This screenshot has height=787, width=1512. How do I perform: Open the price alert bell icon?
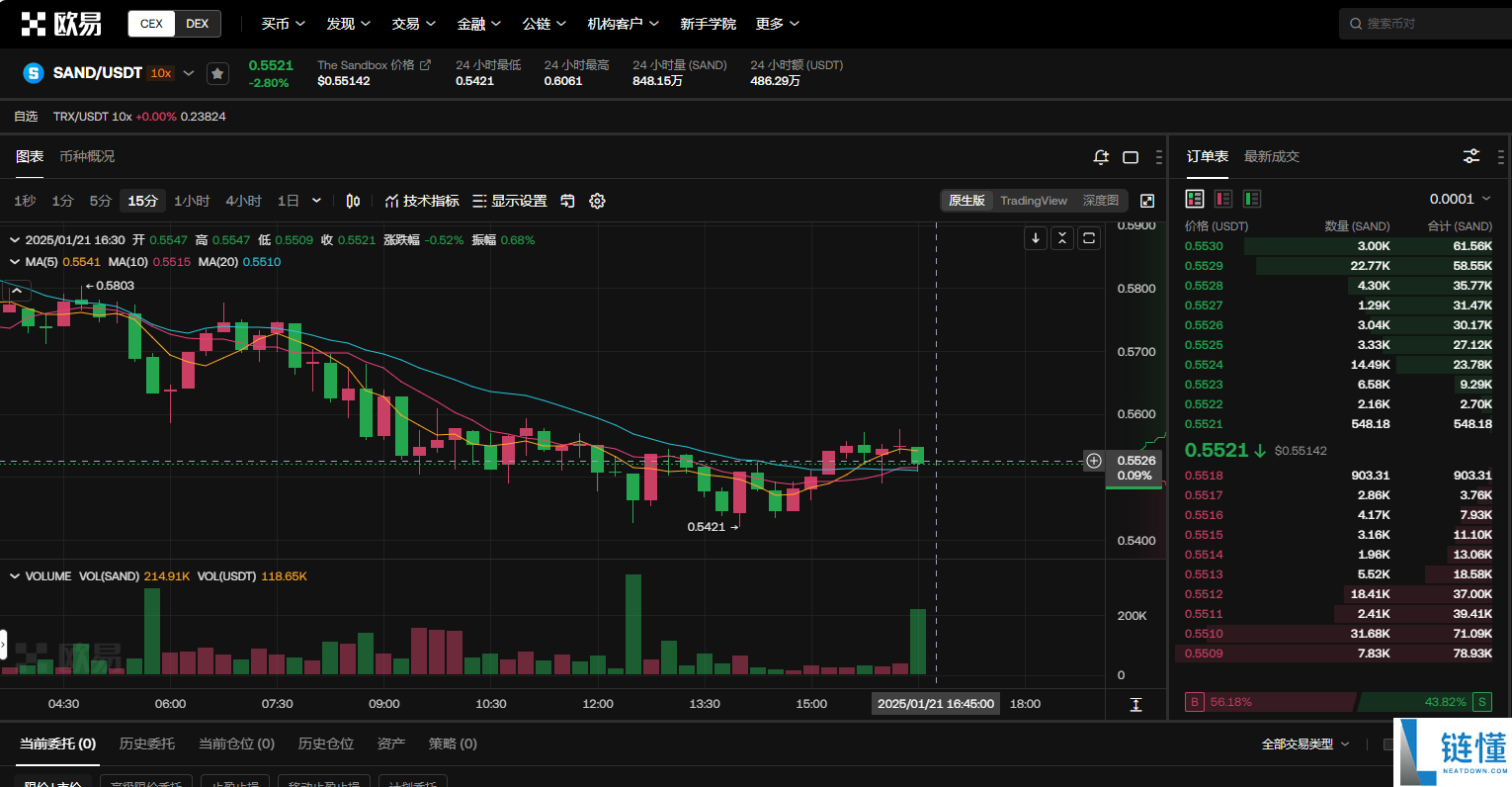click(1101, 157)
